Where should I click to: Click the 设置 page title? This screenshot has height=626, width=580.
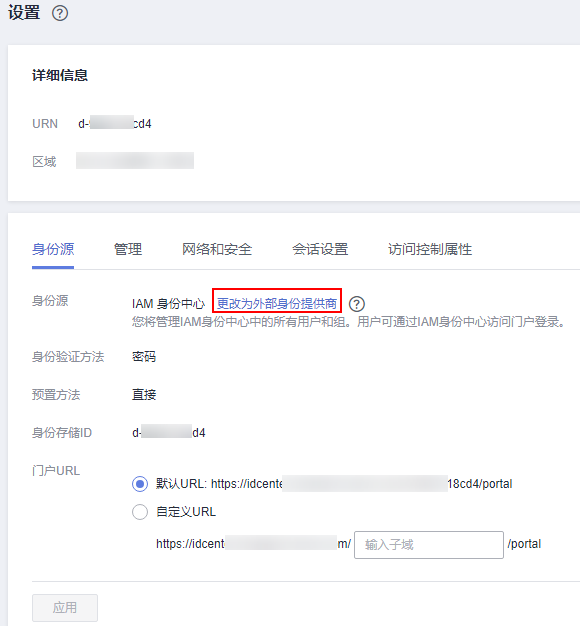(x=24, y=12)
